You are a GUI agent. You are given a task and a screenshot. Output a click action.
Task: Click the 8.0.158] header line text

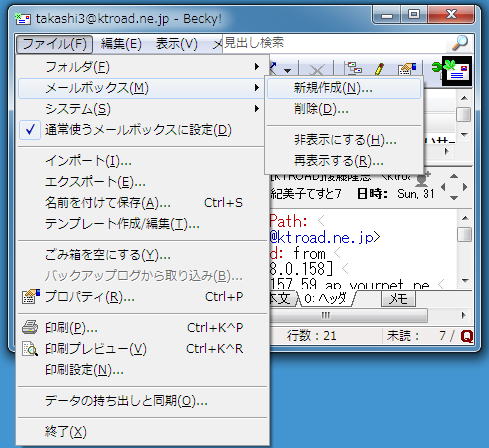tap(301, 269)
